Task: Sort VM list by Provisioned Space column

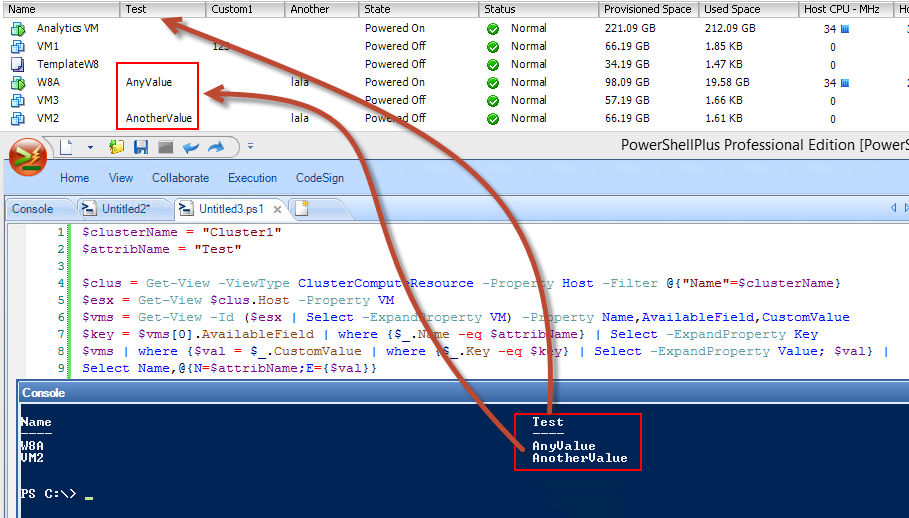Action: coord(648,9)
